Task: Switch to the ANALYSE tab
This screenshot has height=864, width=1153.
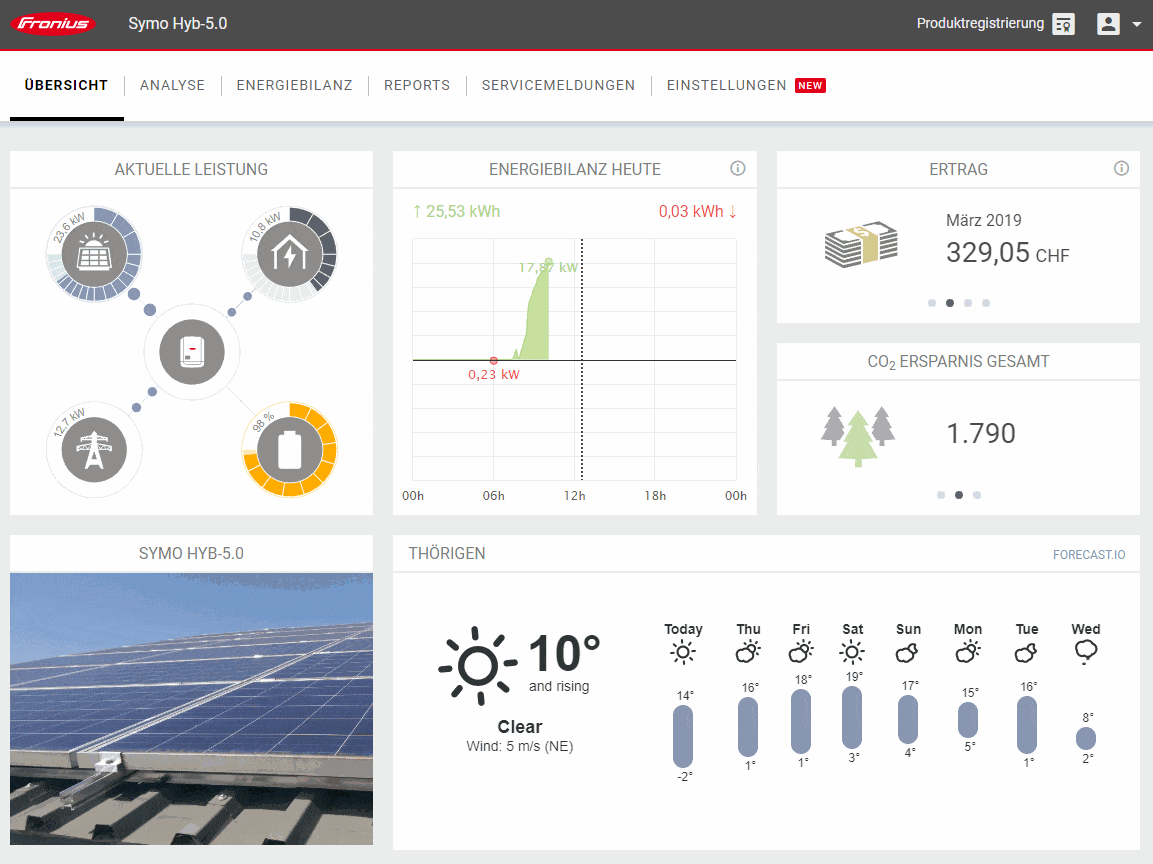Action: [x=172, y=85]
